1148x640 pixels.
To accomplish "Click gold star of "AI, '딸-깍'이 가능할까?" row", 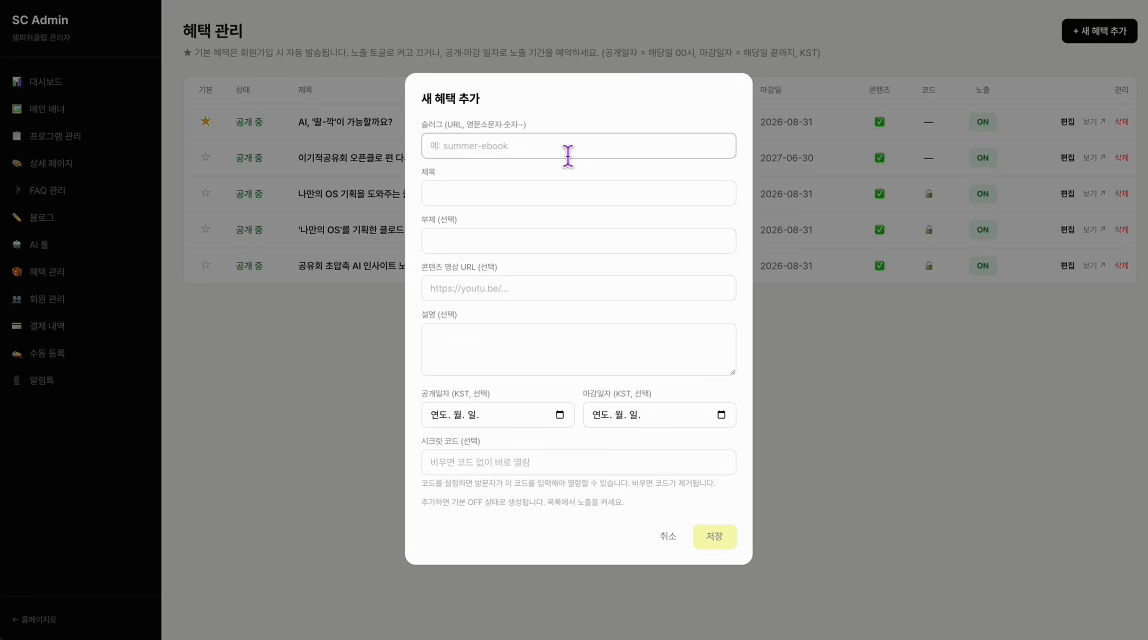I will click(206, 122).
